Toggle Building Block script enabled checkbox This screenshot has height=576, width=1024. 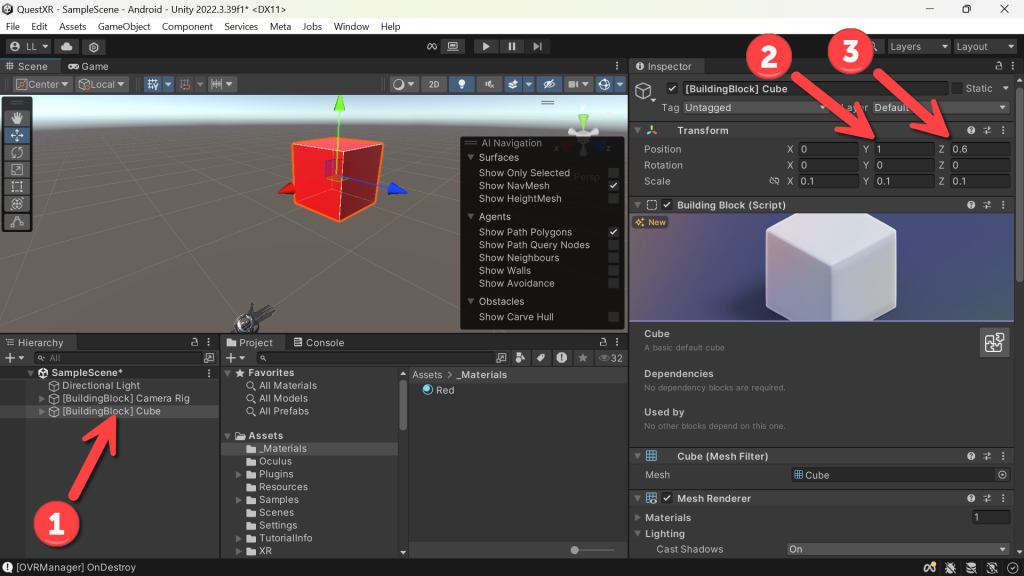667,205
